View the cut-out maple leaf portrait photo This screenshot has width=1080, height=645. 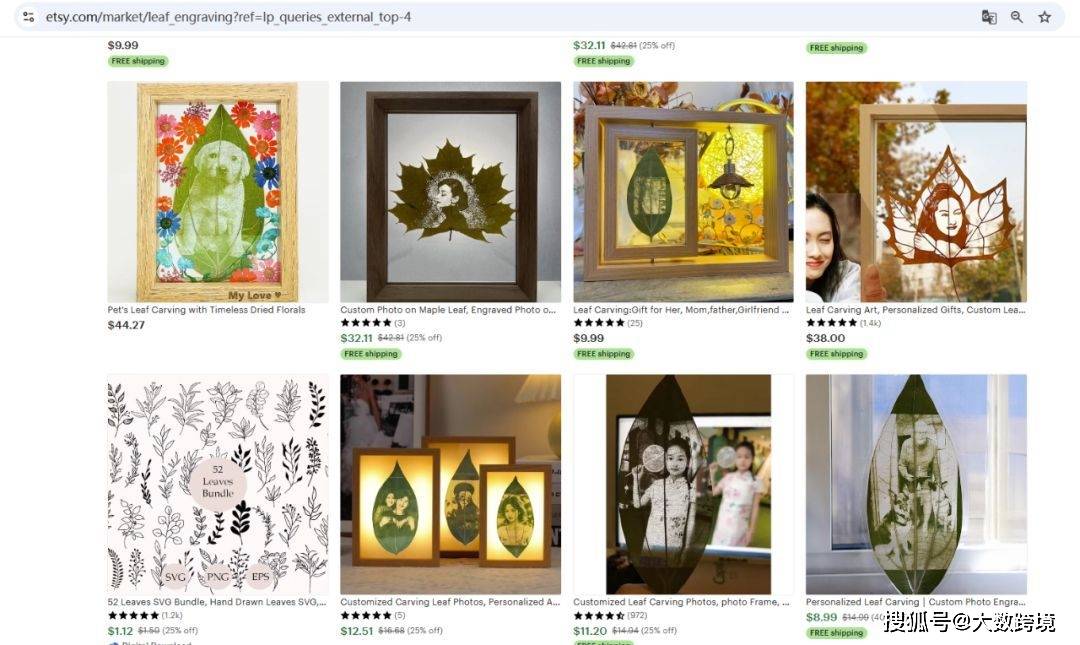(x=916, y=192)
